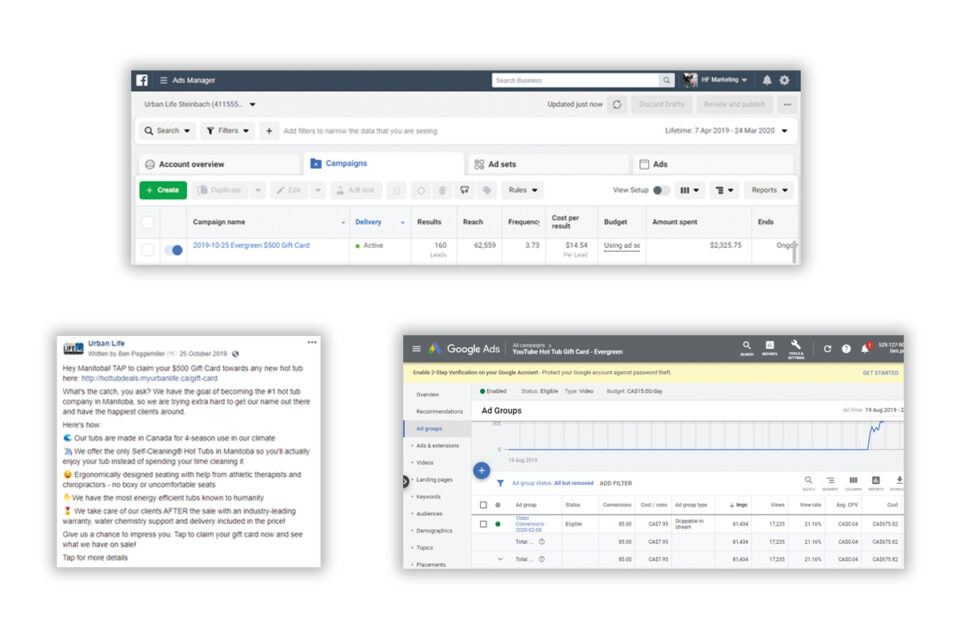Screen dimensions: 960x640
Task: Enable the View Setup toggle
Action: (660, 190)
